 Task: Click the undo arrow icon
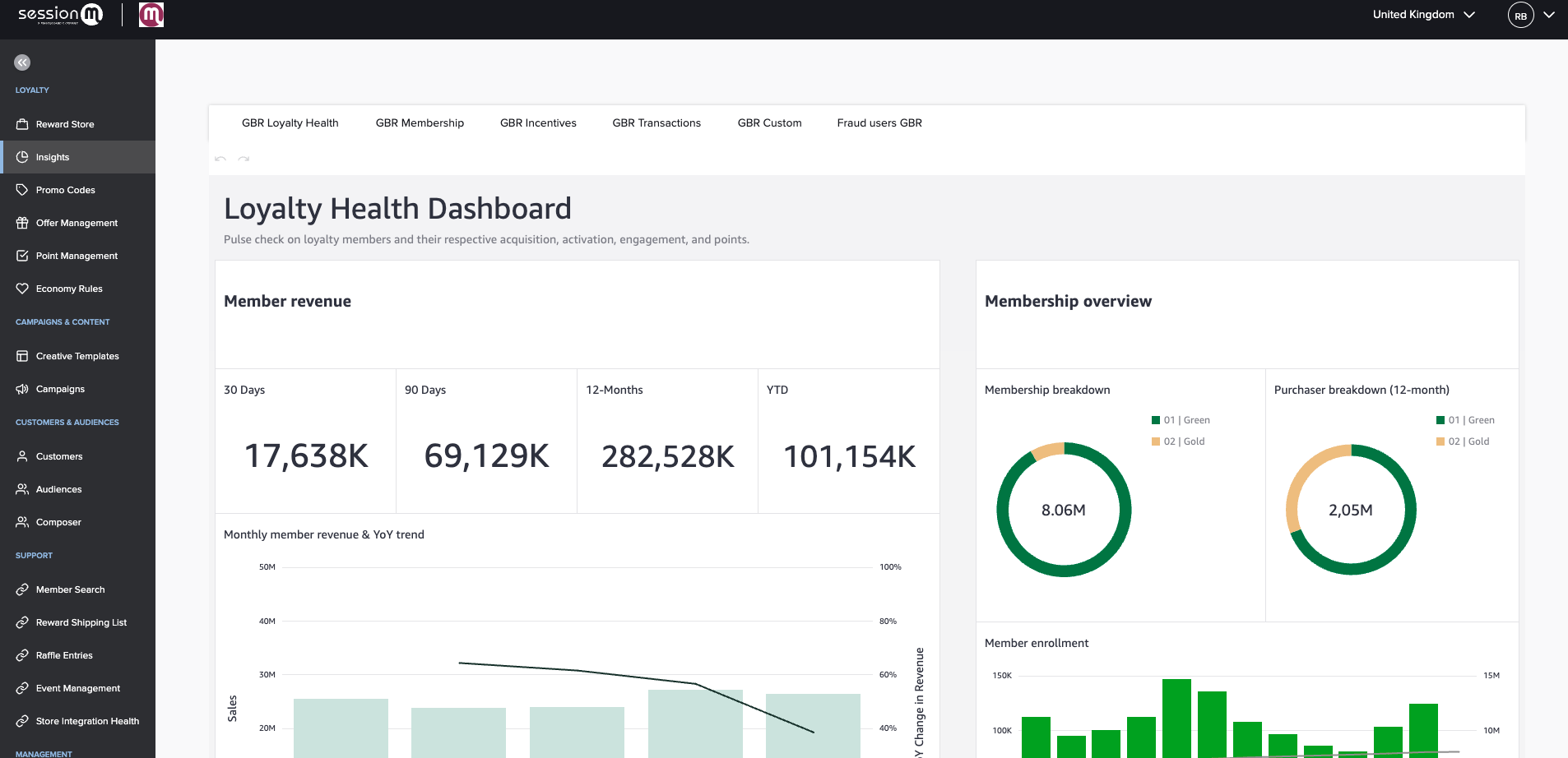(x=220, y=159)
